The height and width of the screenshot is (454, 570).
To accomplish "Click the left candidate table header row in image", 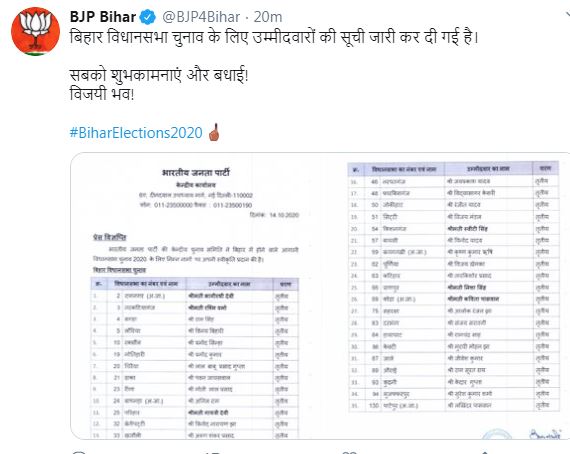I will point(195,284).
